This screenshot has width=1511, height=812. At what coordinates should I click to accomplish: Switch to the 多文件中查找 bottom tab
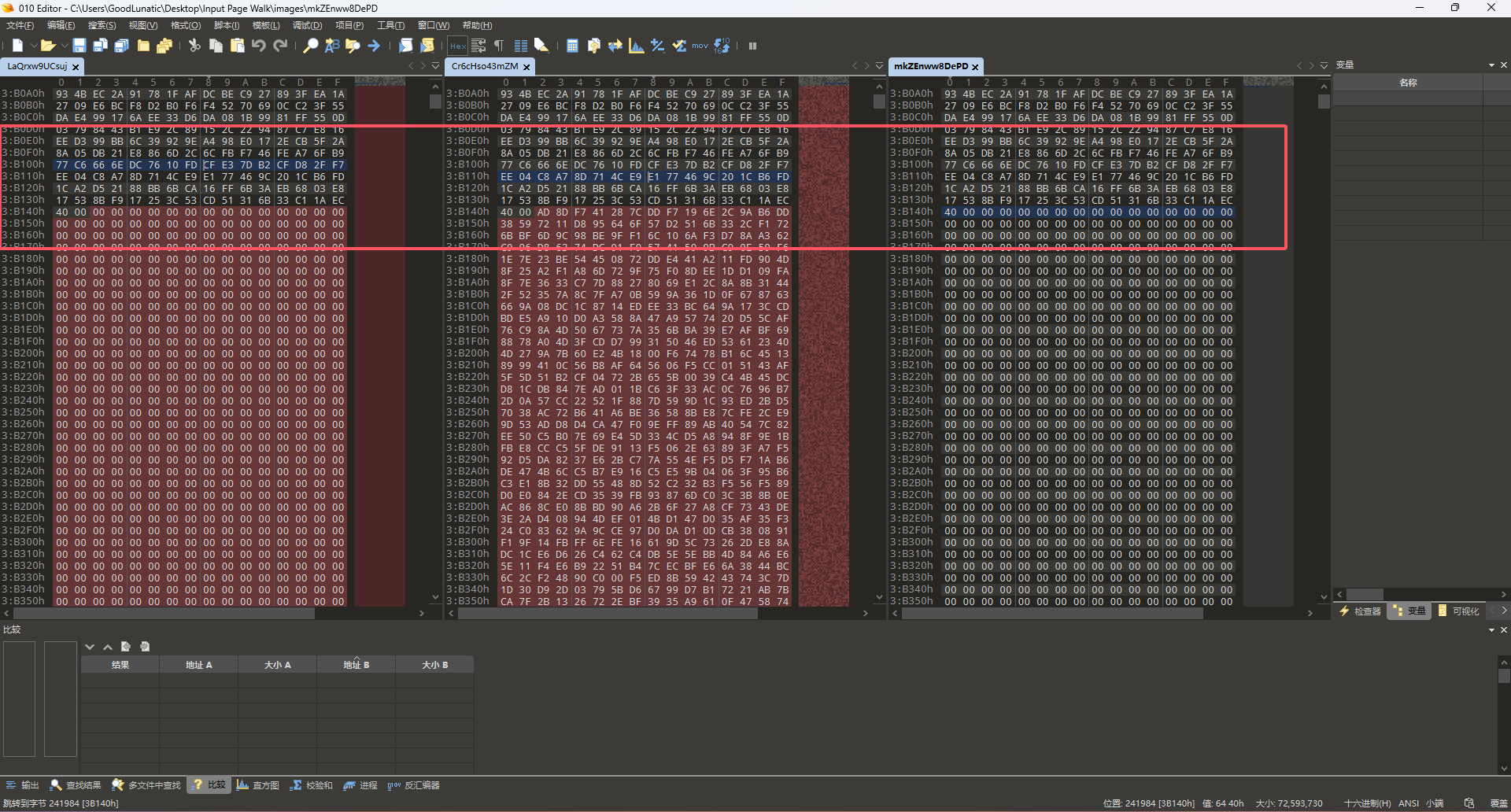coord(146,785)
